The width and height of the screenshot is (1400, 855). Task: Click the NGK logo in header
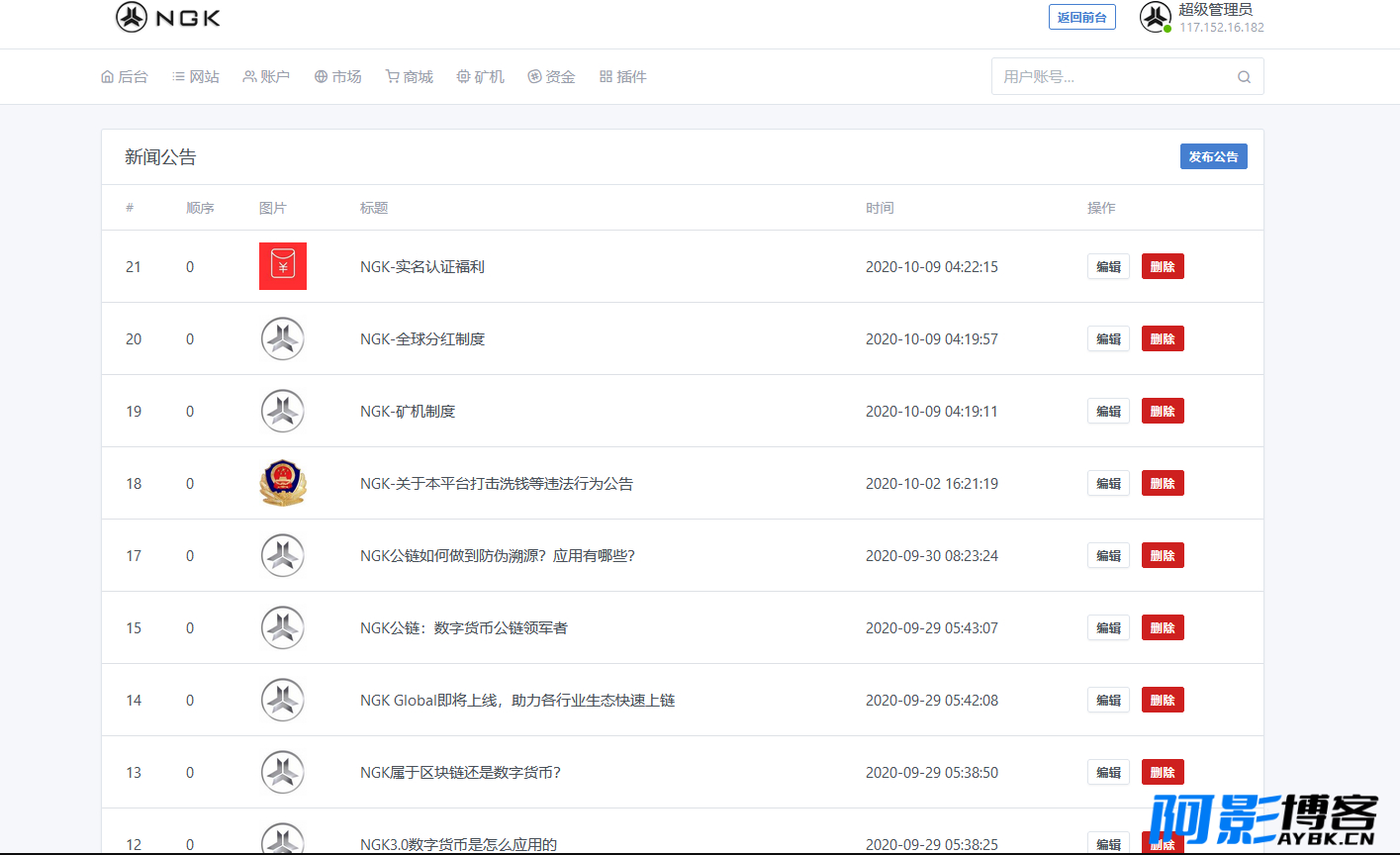click(168, 17)
